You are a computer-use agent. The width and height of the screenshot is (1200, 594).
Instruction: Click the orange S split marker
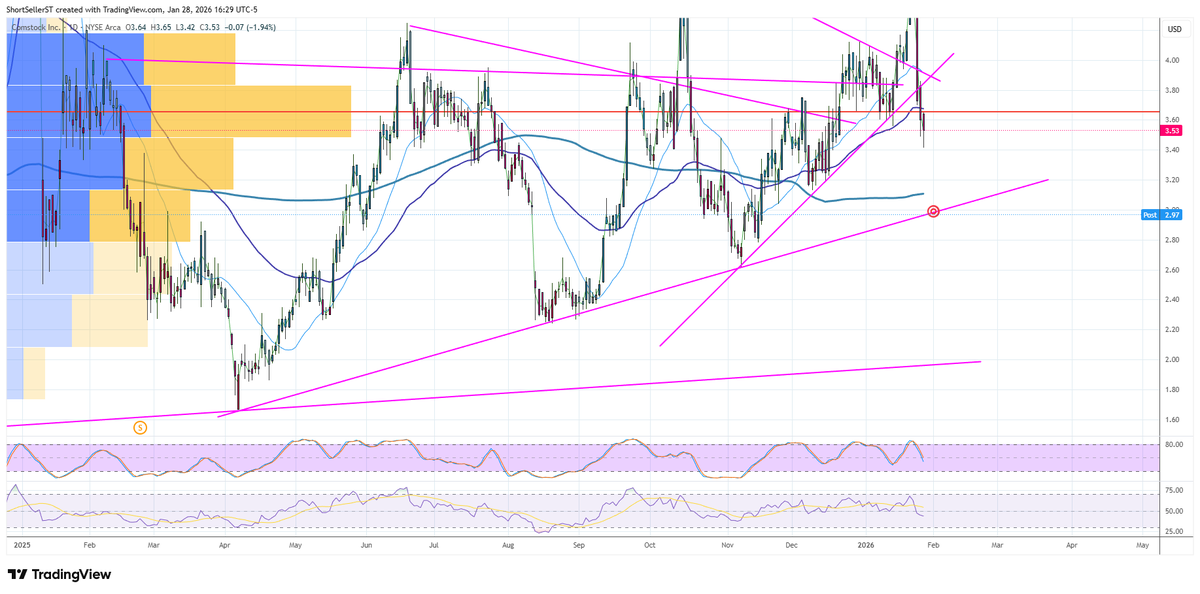coord(140,427)
